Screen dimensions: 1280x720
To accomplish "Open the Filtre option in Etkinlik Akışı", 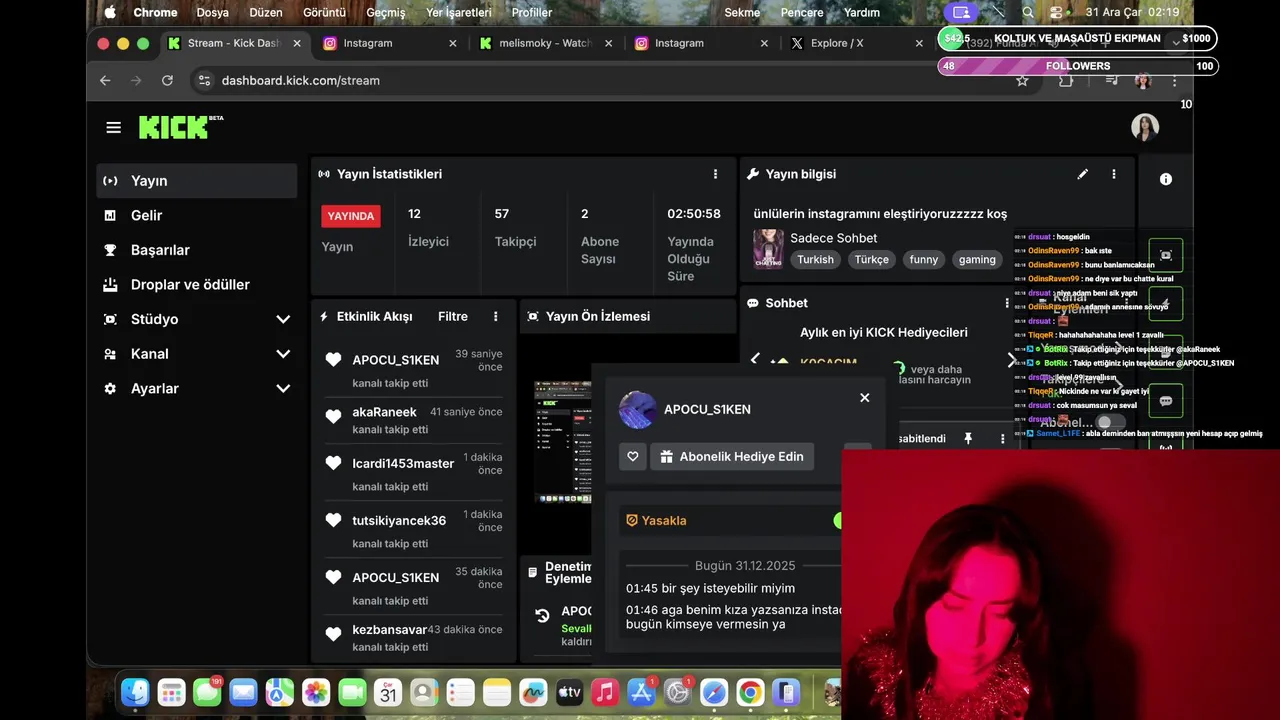I will 453,316.
